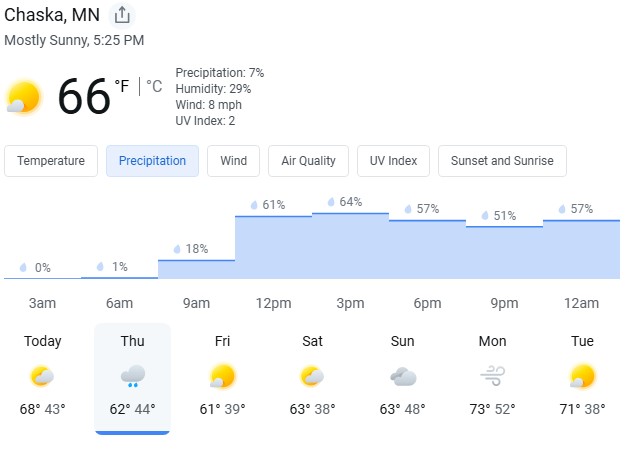631x450 pixels.
Task: Select Today's partly cloudy forecast icon
Action: 42,376
